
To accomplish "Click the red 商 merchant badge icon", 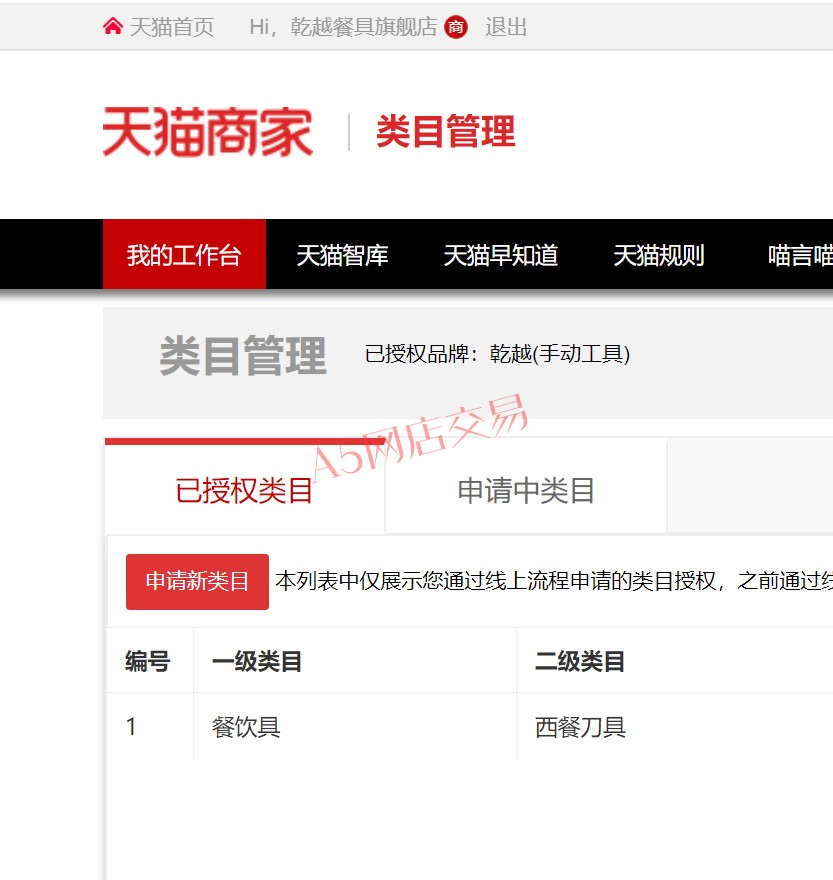I will click(x=456, y=27).
